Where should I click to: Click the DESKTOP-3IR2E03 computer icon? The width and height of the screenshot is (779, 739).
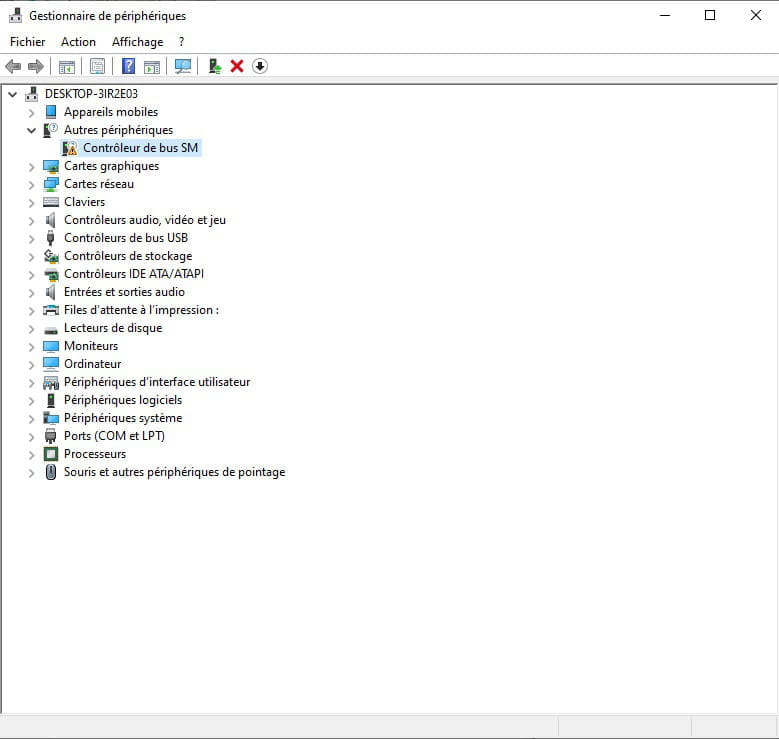(31, 94)
